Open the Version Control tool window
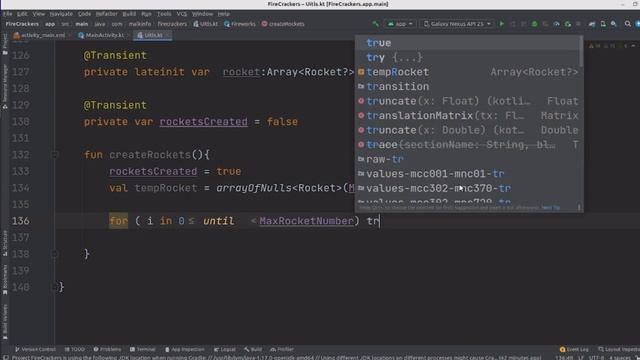Screen dimensions: 640x360 click(x=36, y=349)
